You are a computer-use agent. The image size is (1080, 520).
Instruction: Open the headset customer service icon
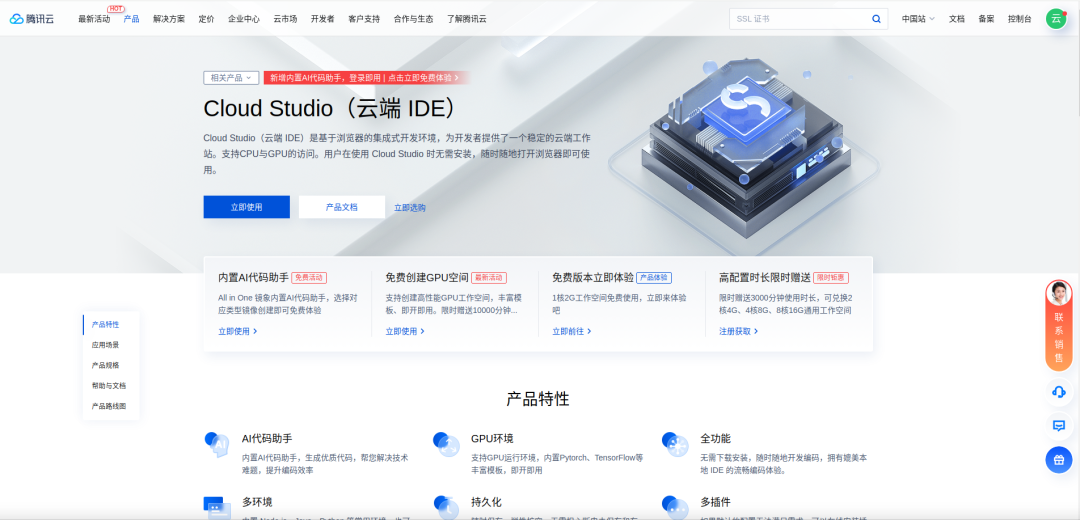click(x=1059, y=392)
